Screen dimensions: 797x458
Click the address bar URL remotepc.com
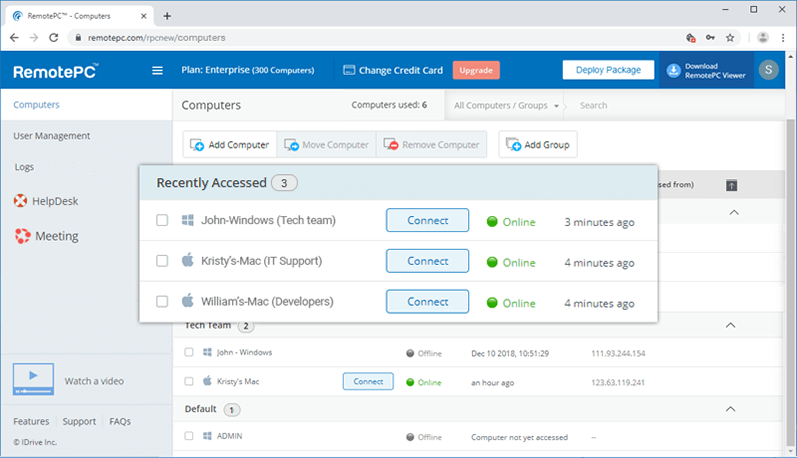[156, 38]
